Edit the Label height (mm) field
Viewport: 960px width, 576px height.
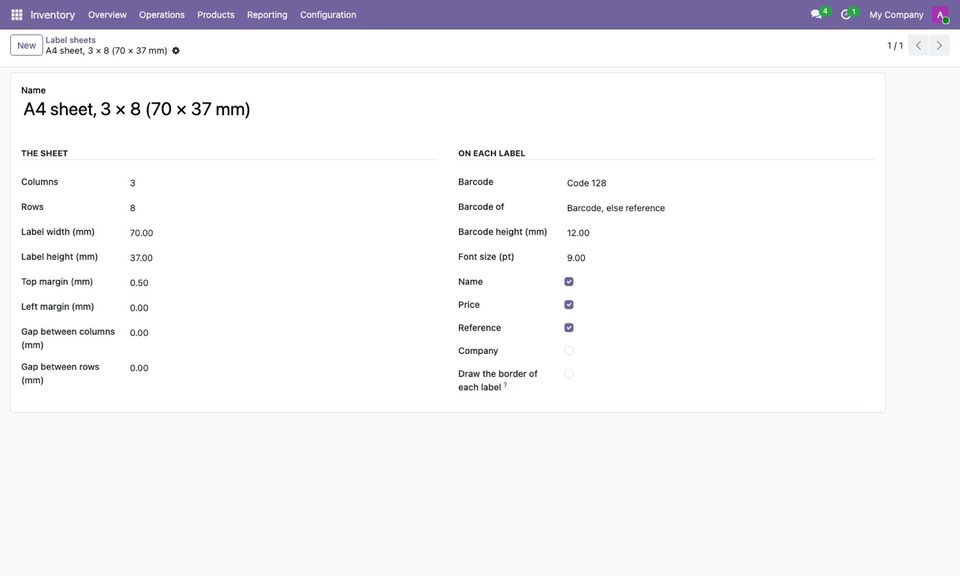pyautogui.click(x=283, y=258)
